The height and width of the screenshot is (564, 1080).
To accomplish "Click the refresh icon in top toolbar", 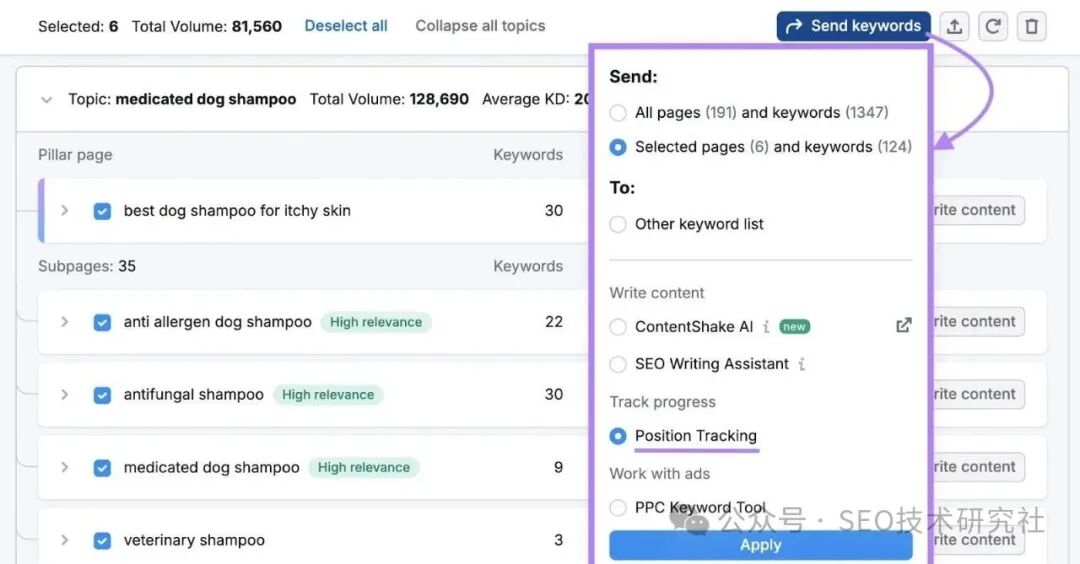I will point(993,27).
